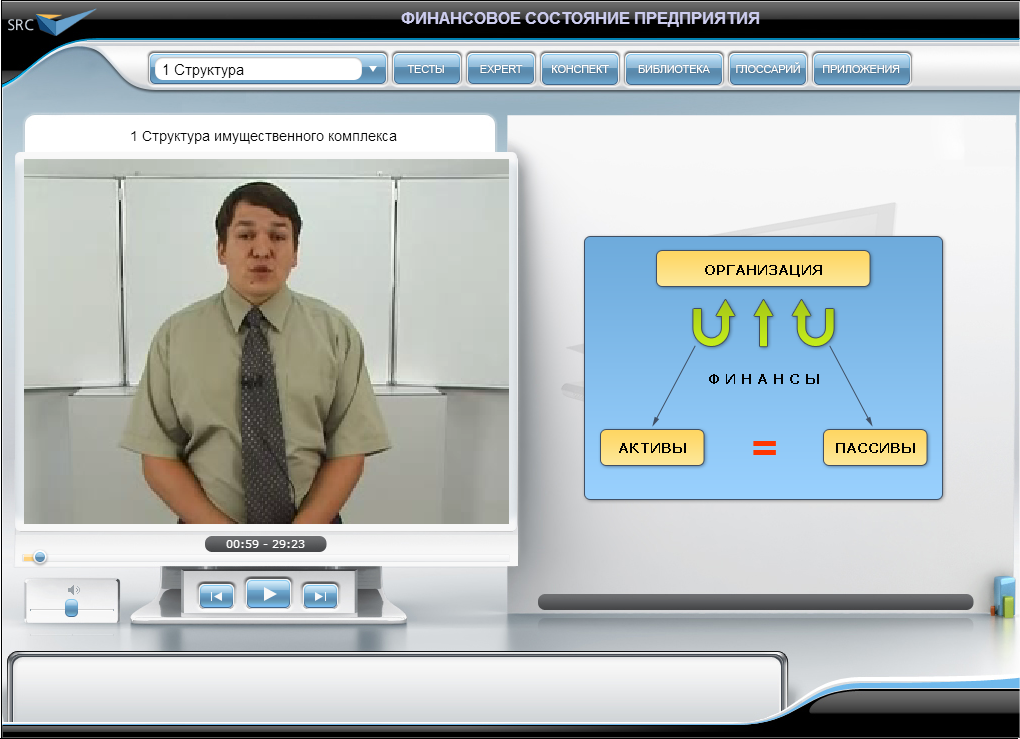The image size is (1020, 739).
Task: Open the books icon at right edge
Action: point(1004,597)
